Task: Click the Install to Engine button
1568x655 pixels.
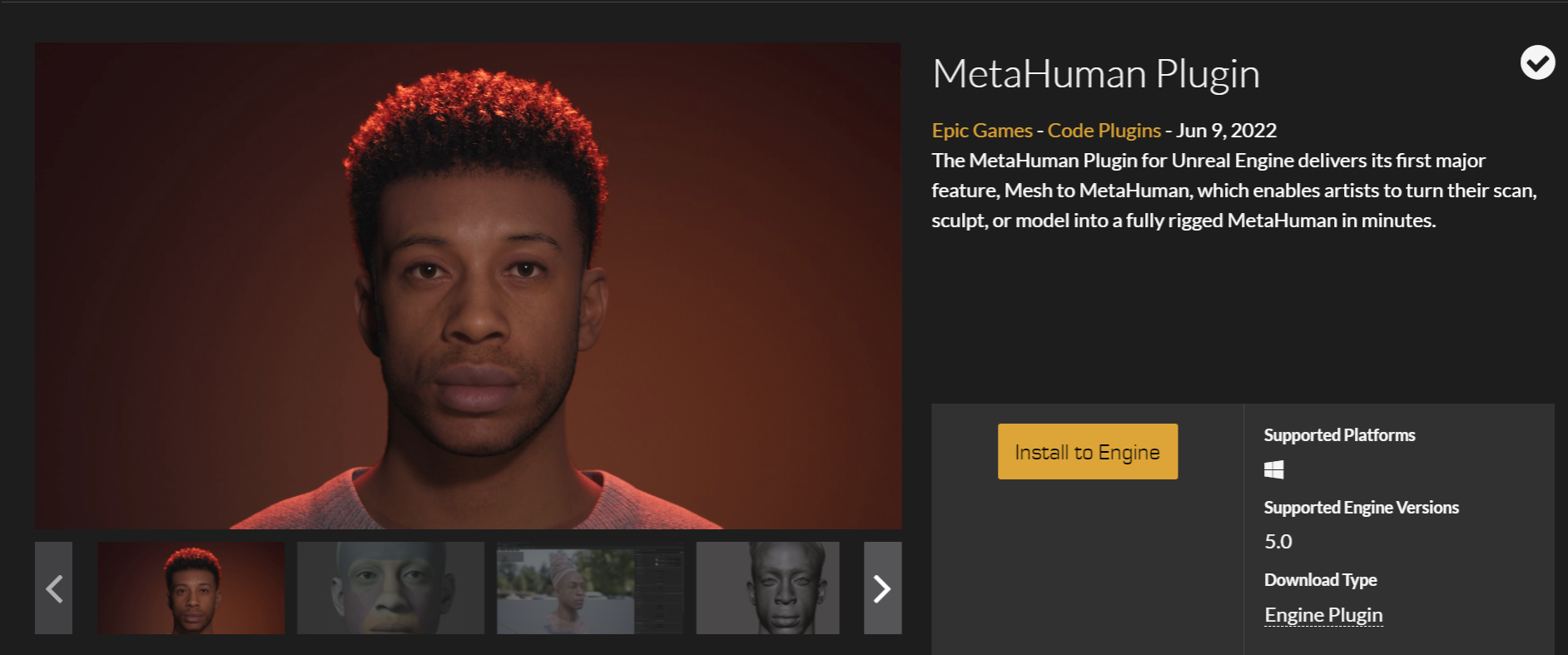Action: (x=1088, y=451)
